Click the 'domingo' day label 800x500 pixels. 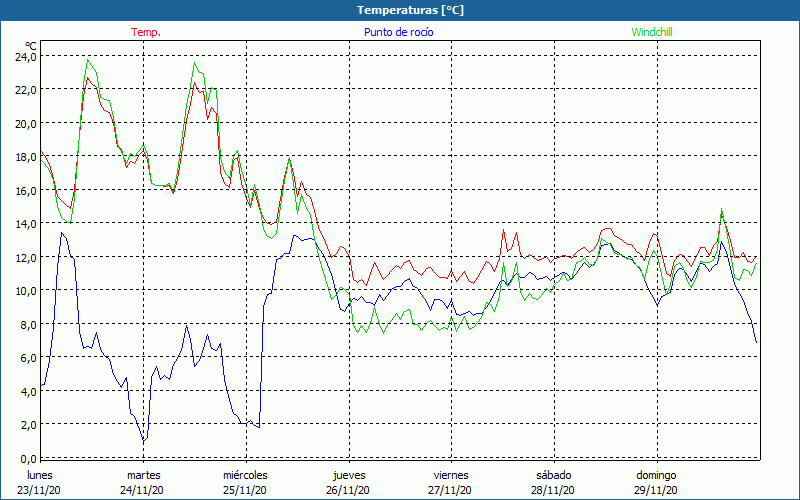pos(656,476)
